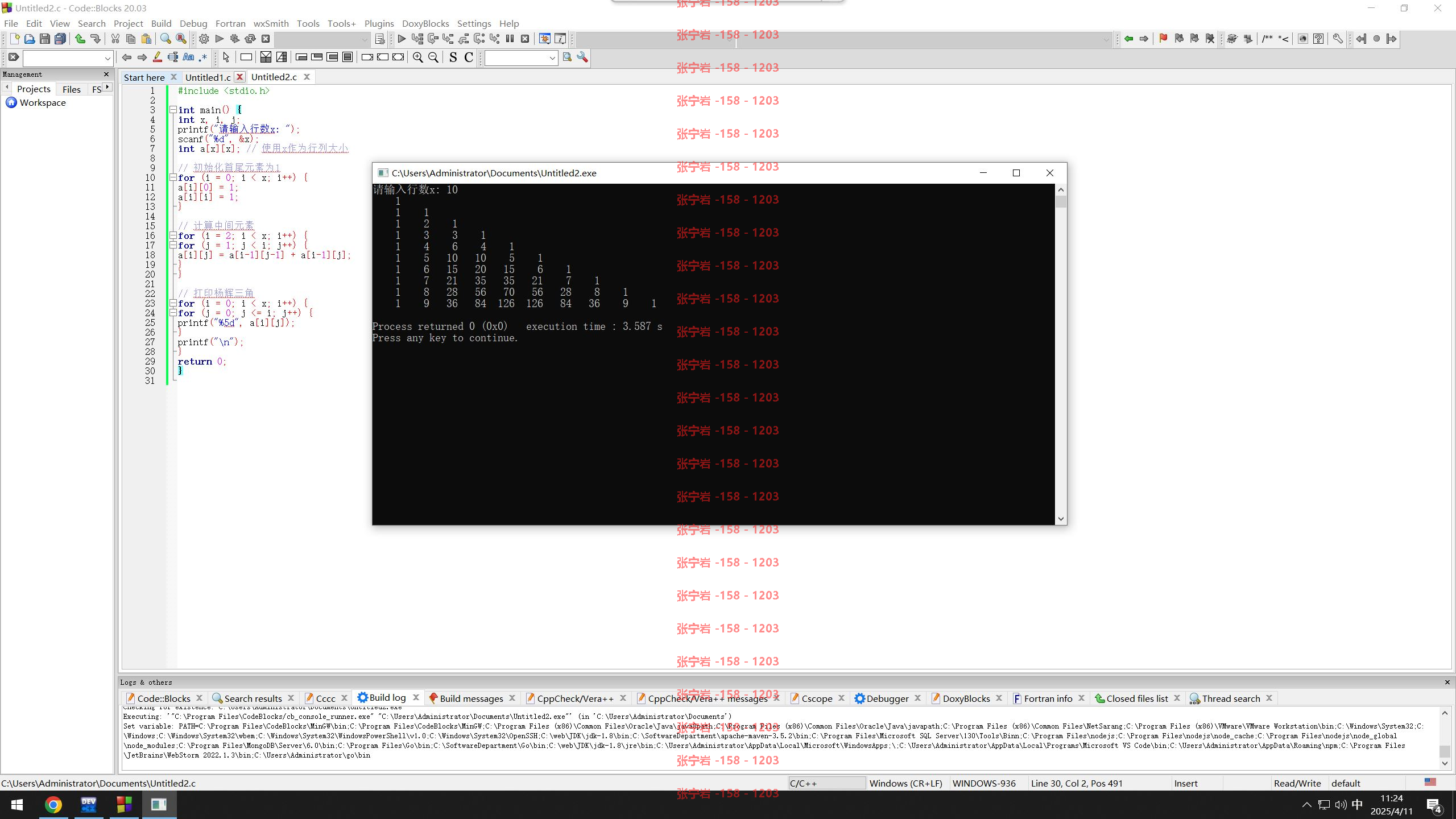The width and height of the screenshot is (1456, 819).
Task: Click WINDOWS-936 encoding in status bar
Action: (984, 783)
